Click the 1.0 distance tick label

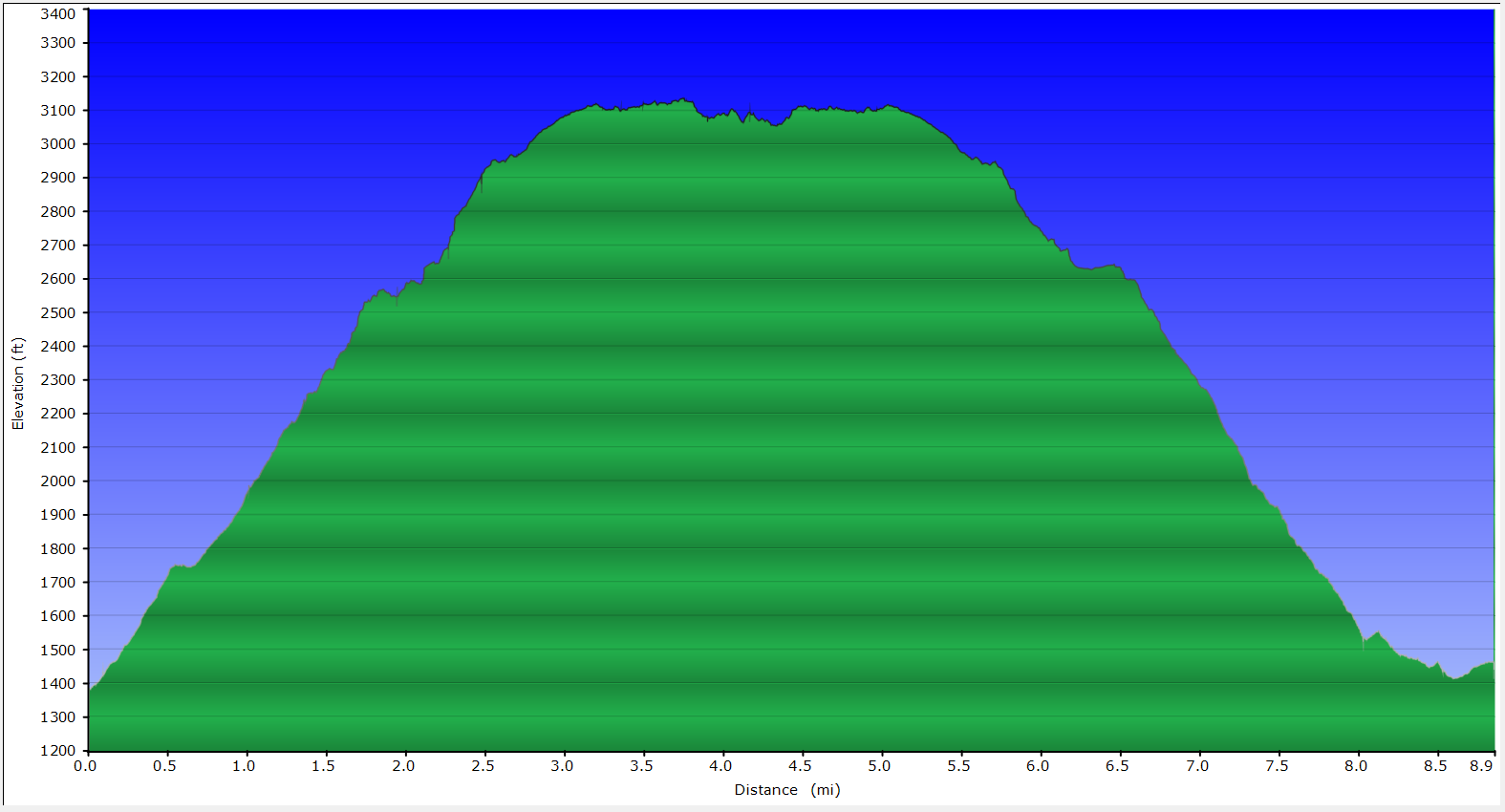click(x=244, y=766)
